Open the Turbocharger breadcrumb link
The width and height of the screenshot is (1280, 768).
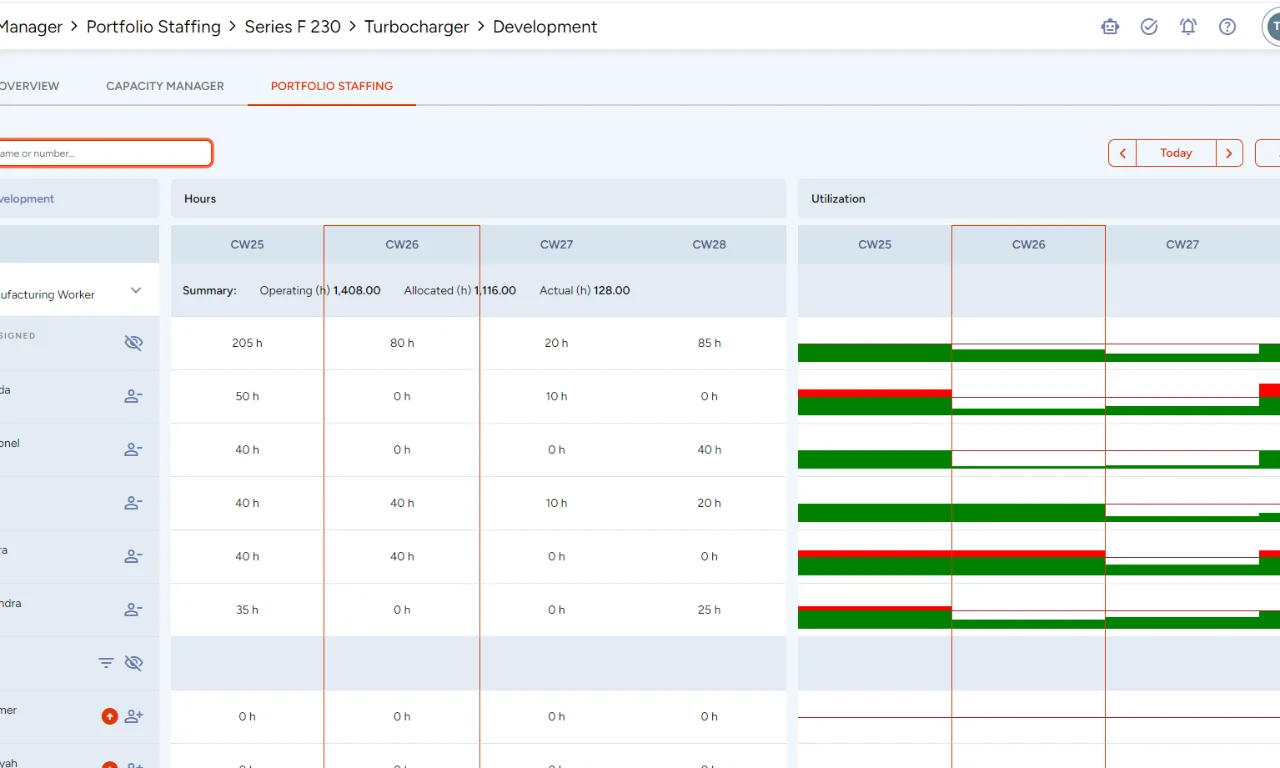pos(416,27)
